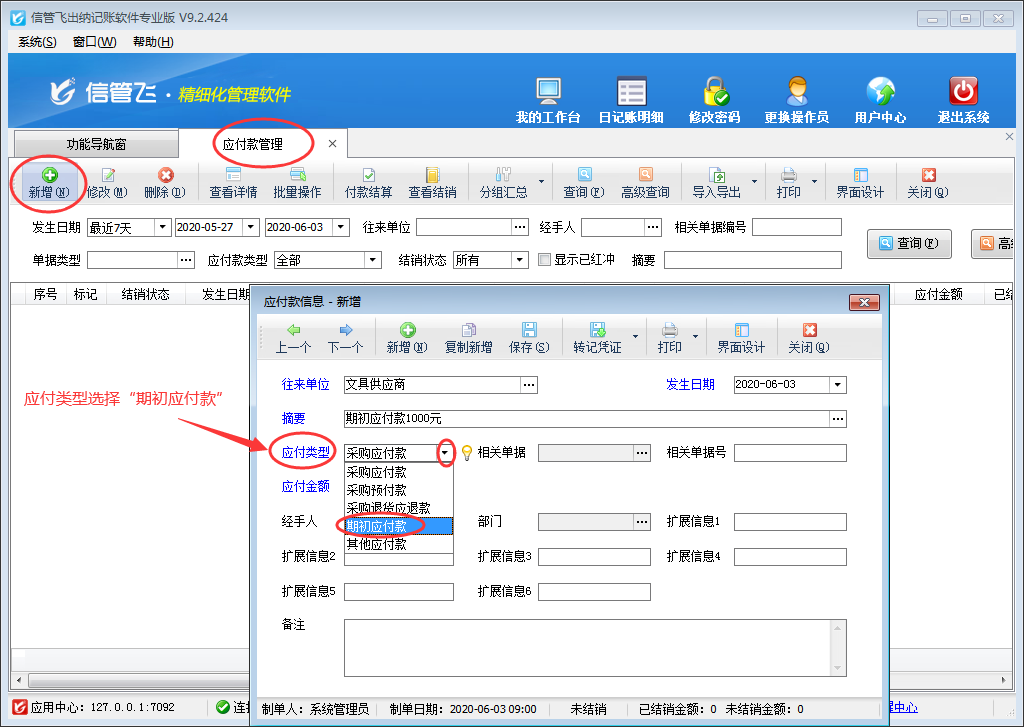This screenshot has width=1024, height=727.
Task: Open the 日记账明细 icon
Action: tap(630, 99)
